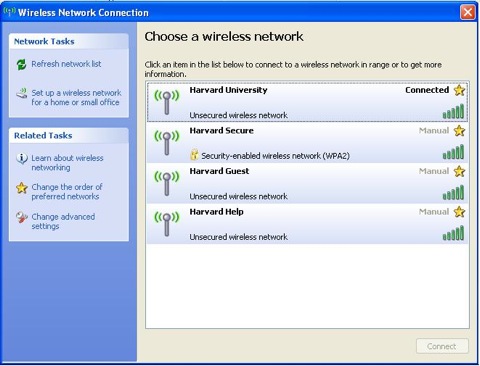Click Unsecured wireless network under Harvard Help

(238, 237)
